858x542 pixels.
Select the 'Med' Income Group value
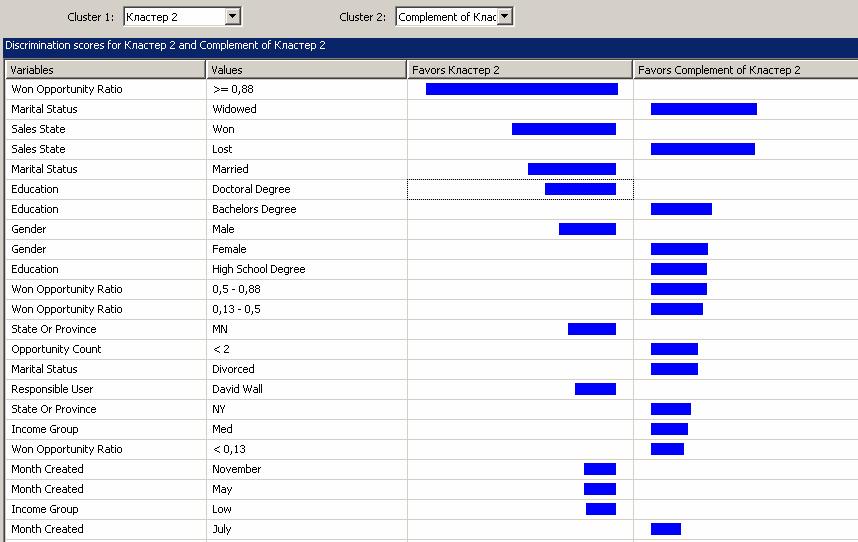(307, 429)
